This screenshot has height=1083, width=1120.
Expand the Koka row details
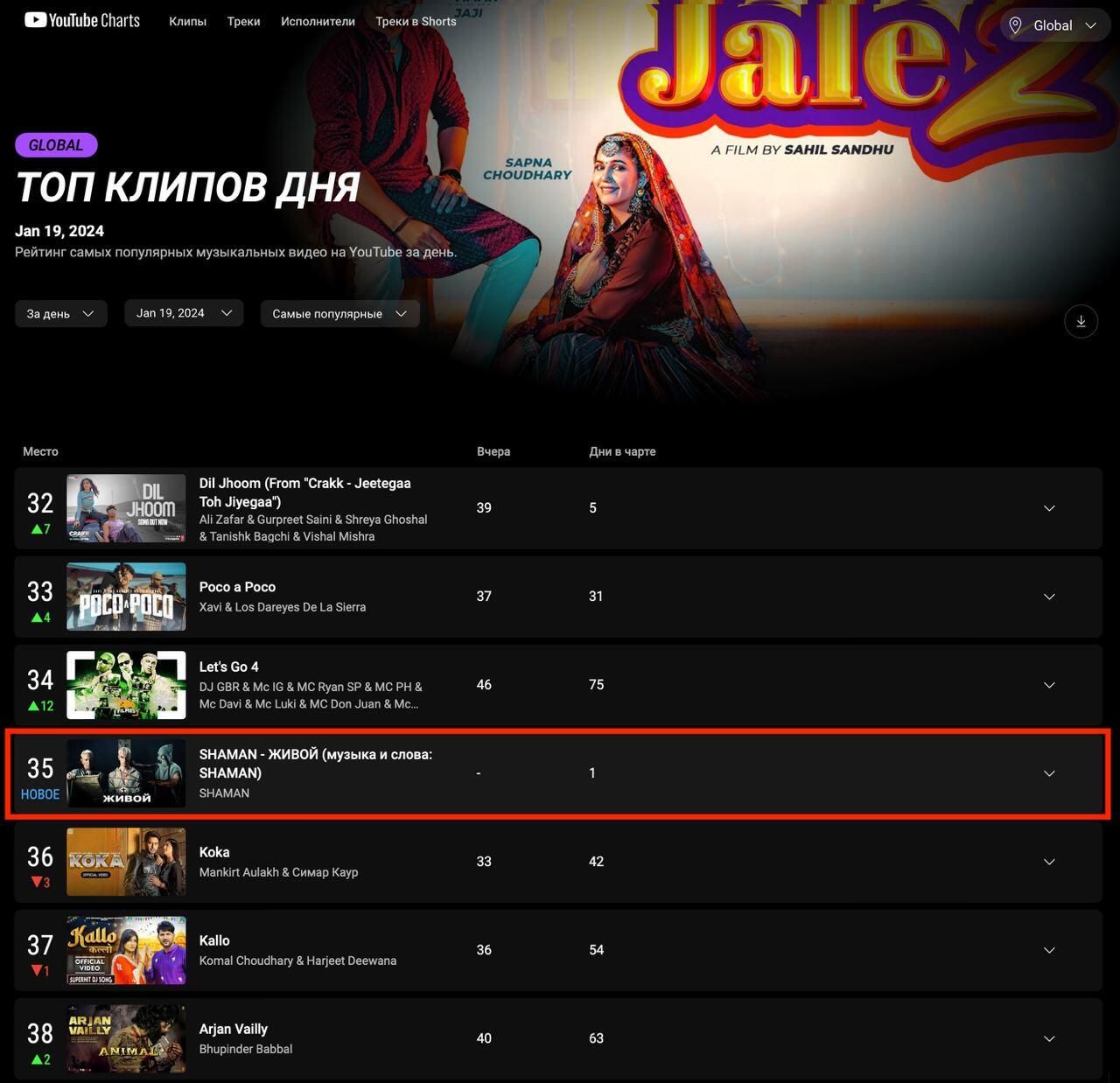tap(1049, 862)
